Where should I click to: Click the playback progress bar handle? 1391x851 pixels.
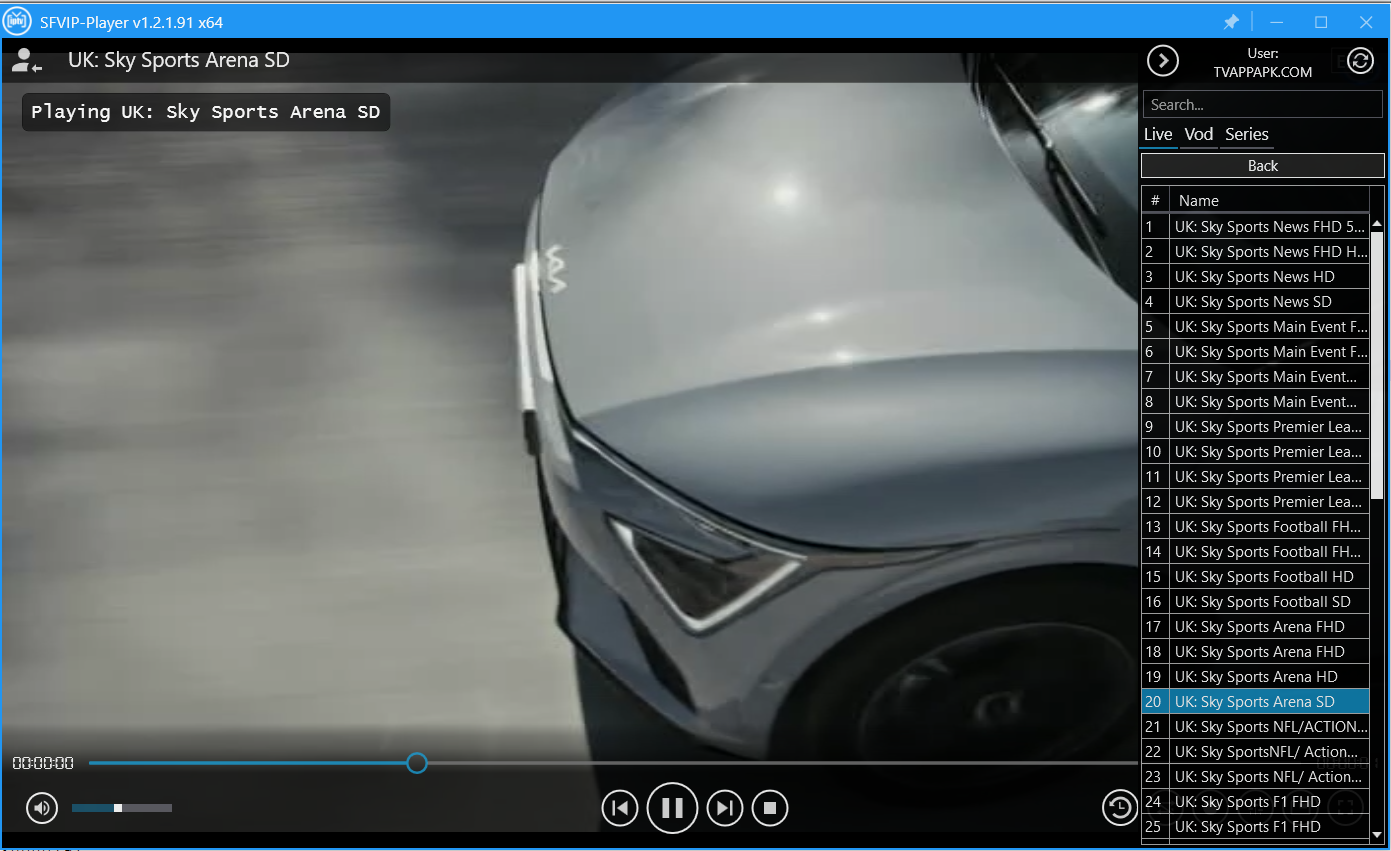417,763
